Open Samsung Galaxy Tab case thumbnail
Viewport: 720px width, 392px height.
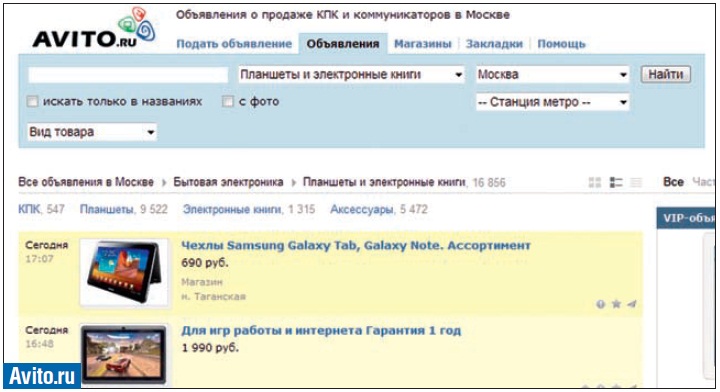(124, 272)
